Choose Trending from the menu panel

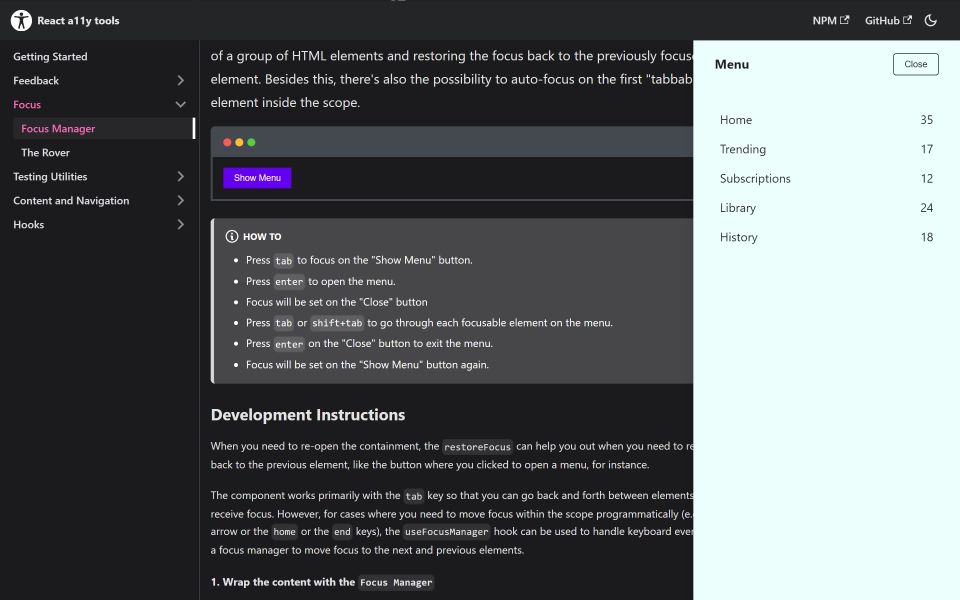(x=744, y=149)
